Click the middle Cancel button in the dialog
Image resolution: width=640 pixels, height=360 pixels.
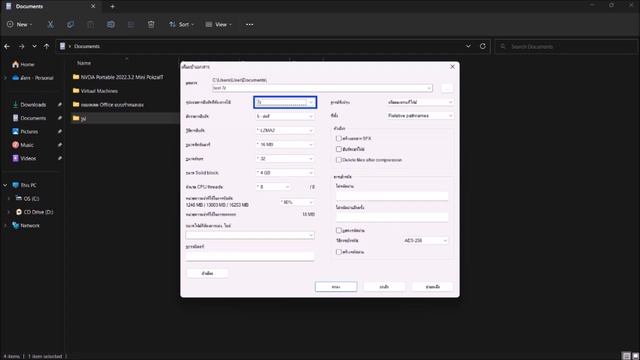[384, 287]
